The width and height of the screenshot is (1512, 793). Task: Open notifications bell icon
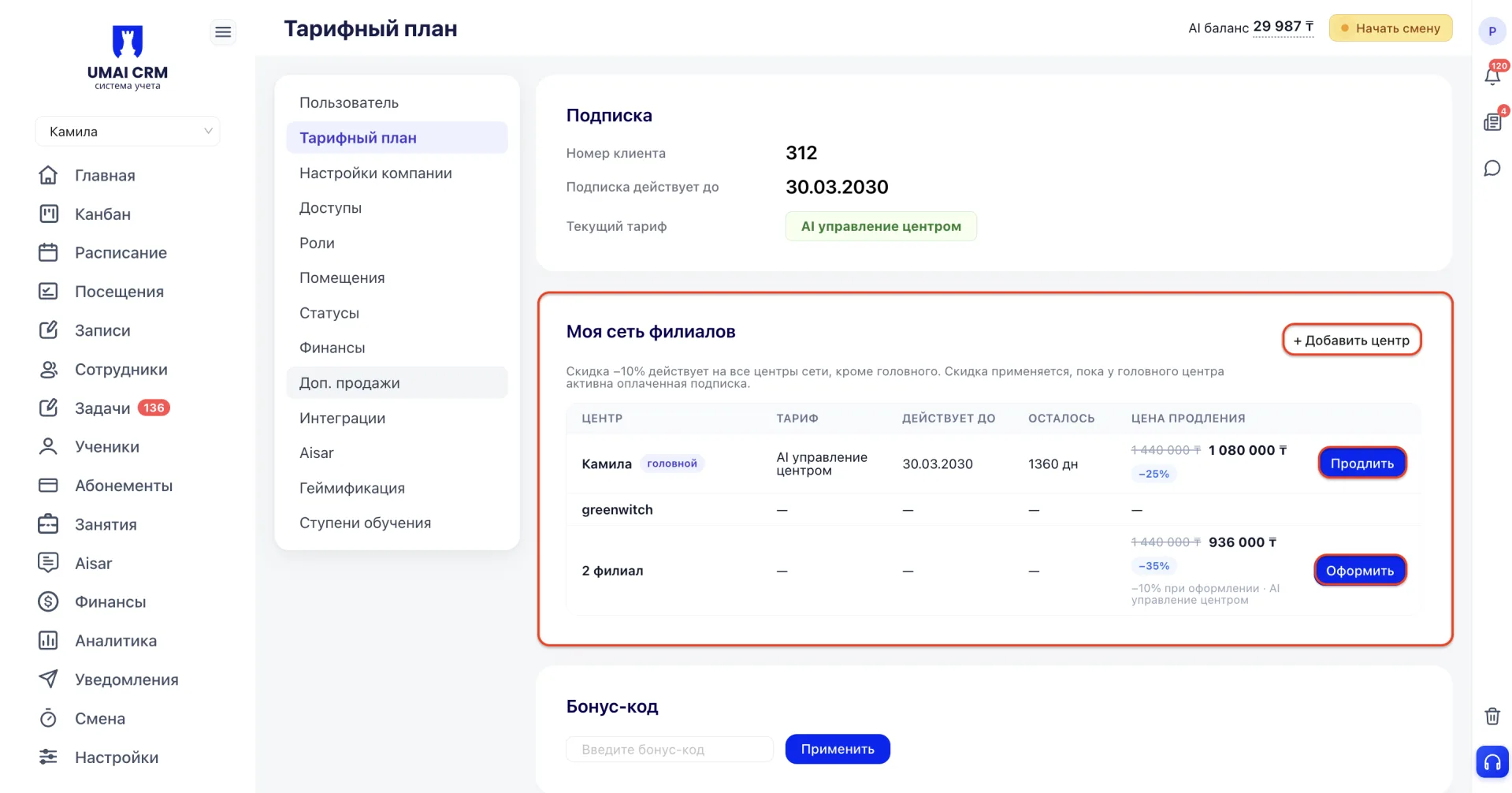coord(1492,76)
